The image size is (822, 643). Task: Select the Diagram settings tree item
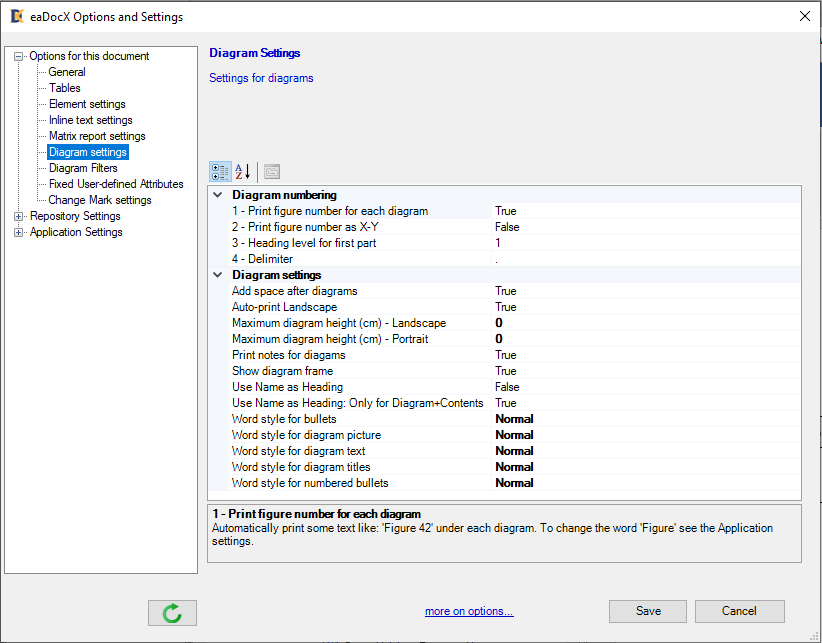[x=88, y=152]
